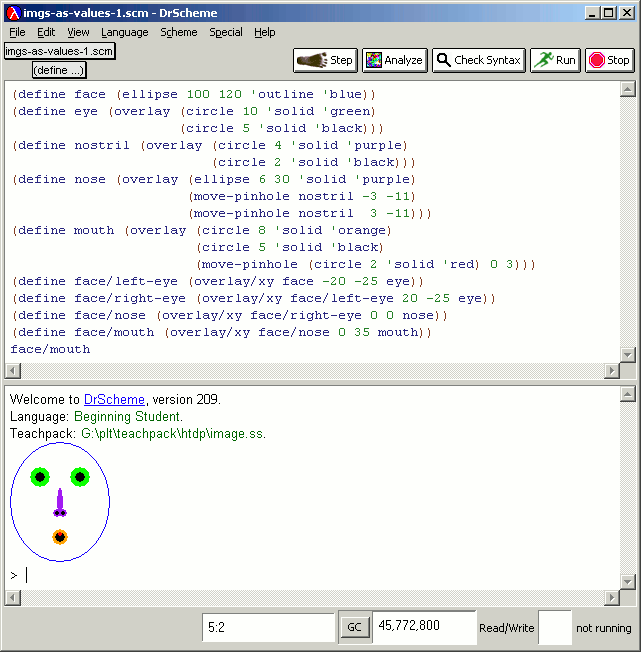The image size is (641, 652).
Task: Click down arrow of definitions vertical scrollbar
Action: [628, 355]
